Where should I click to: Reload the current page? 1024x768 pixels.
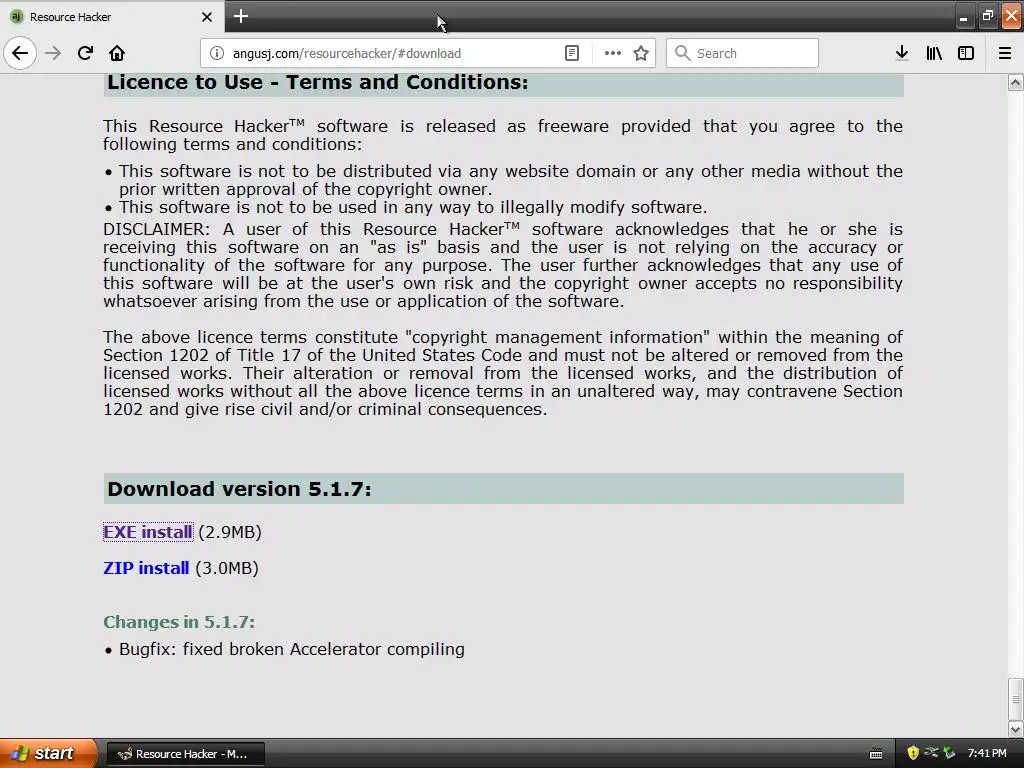pos(85,53)
